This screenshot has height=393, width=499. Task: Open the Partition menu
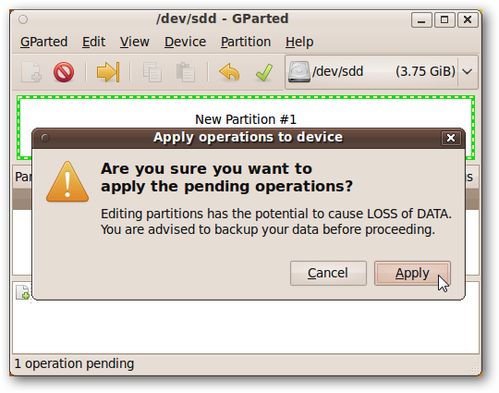coord(246,42)
